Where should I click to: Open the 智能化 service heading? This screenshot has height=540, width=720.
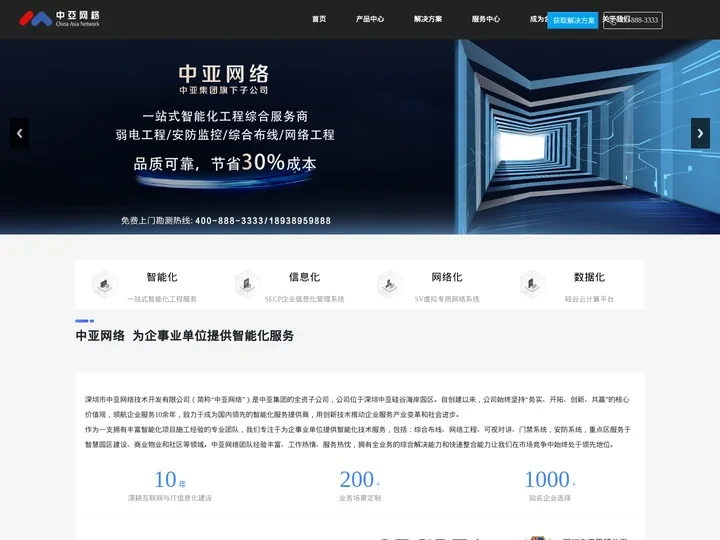(162, 277)
